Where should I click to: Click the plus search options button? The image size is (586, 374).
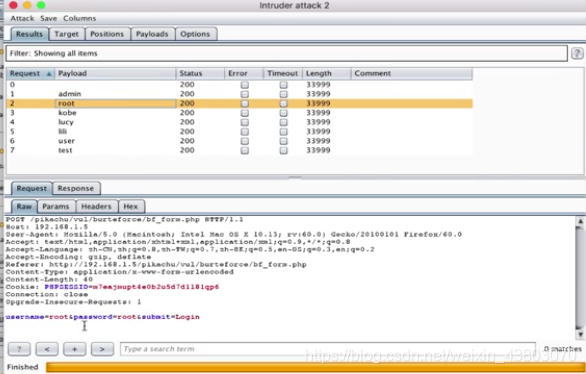click(74, 349)
